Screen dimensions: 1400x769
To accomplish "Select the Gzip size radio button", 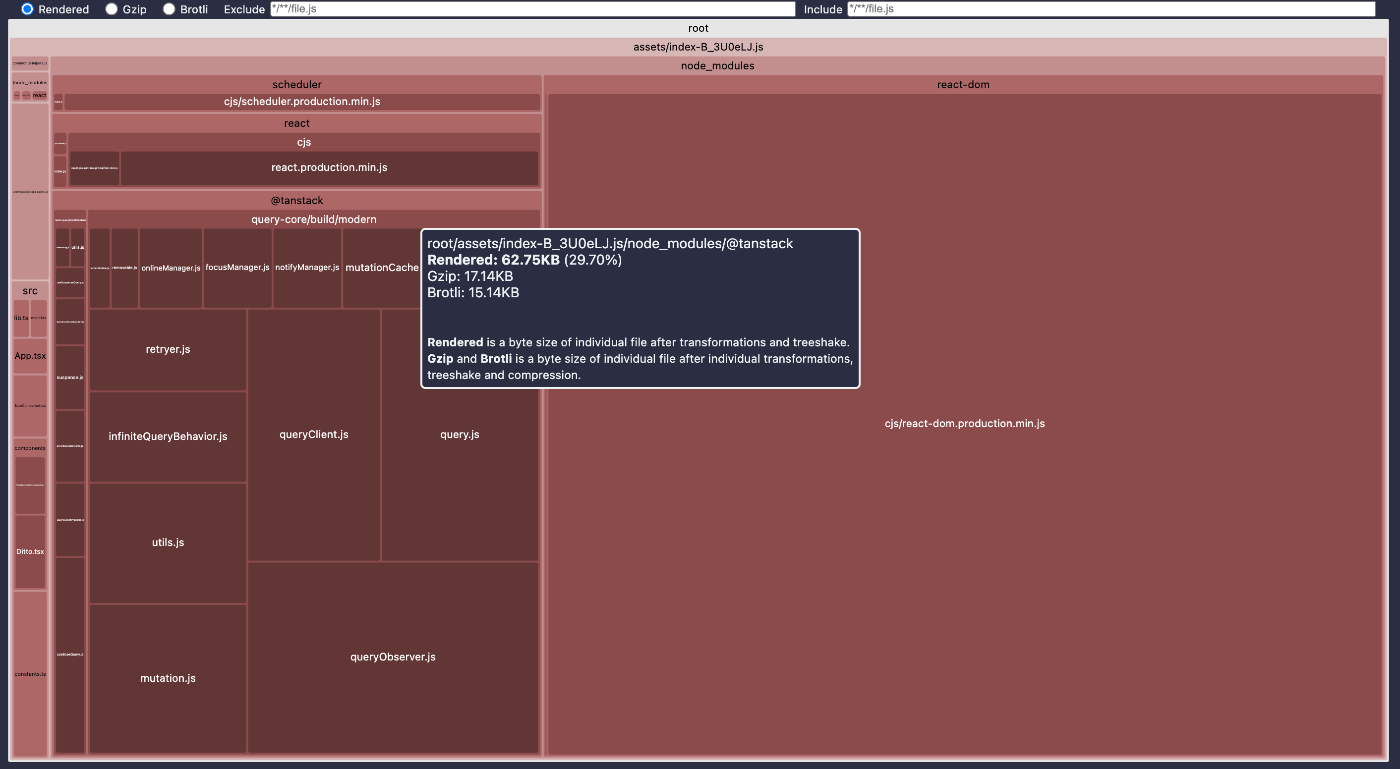I will point(110,9).
